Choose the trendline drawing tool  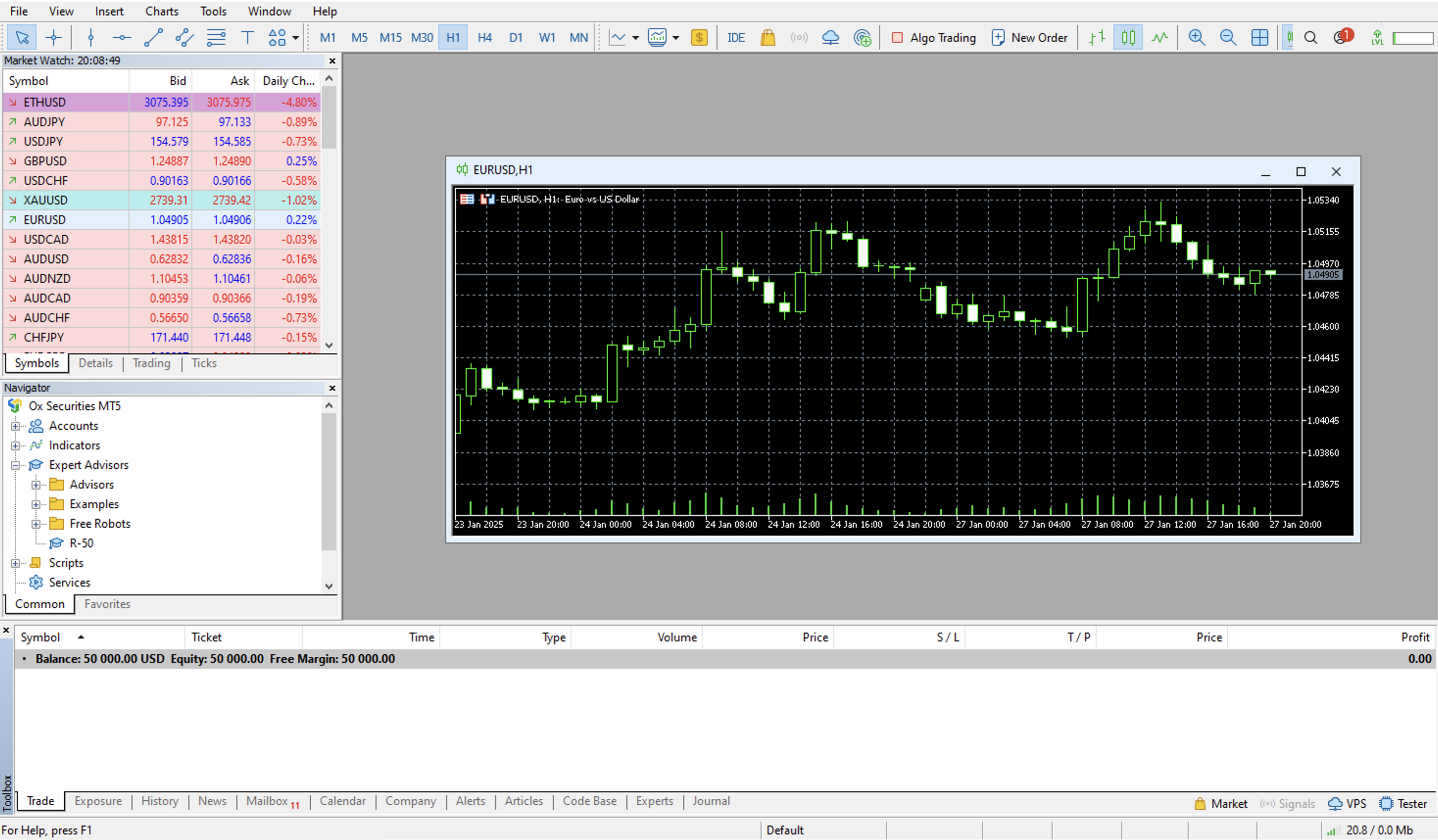pyautogui.click(x=153, y=38)
